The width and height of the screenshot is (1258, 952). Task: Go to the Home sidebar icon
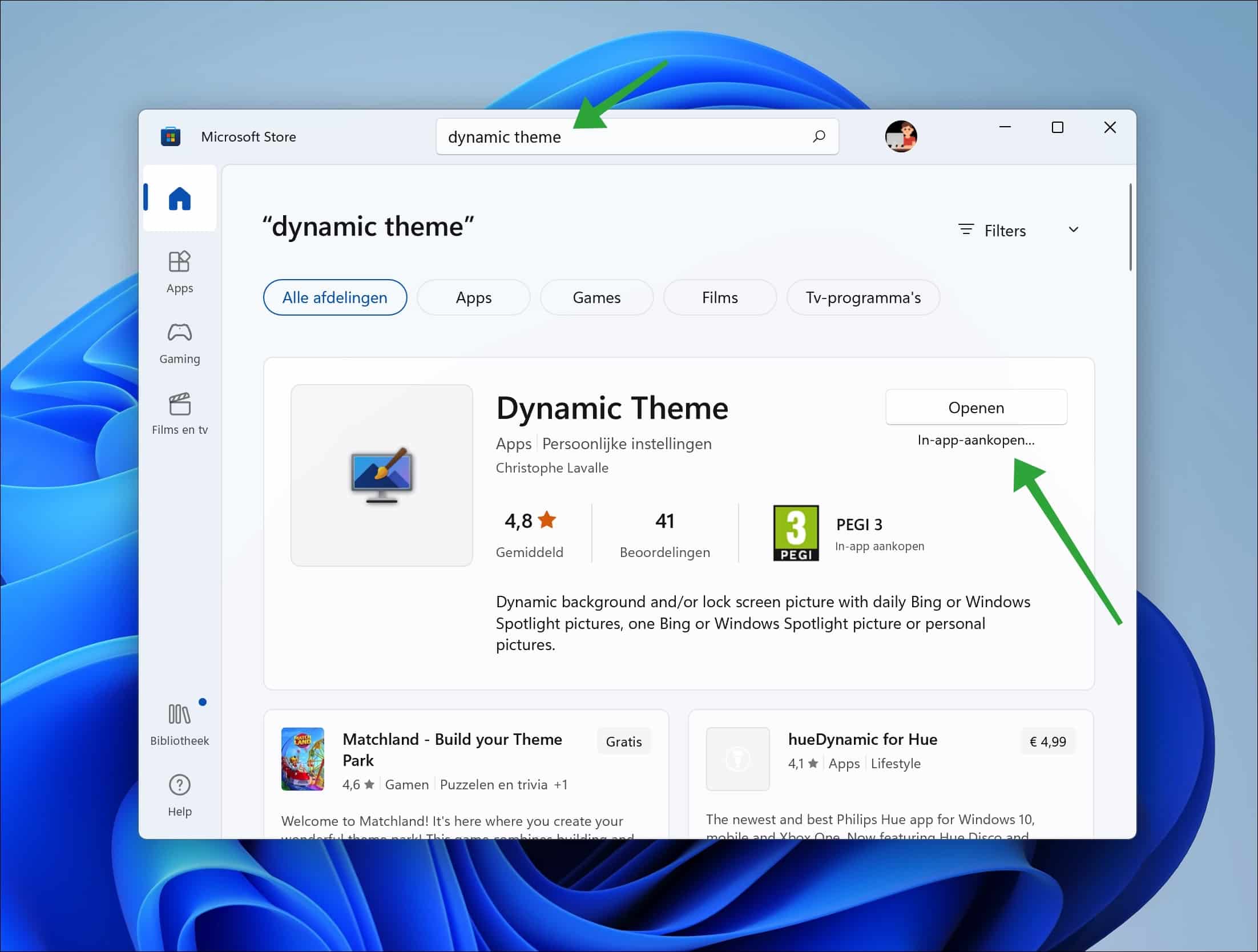tap(179, 199)
